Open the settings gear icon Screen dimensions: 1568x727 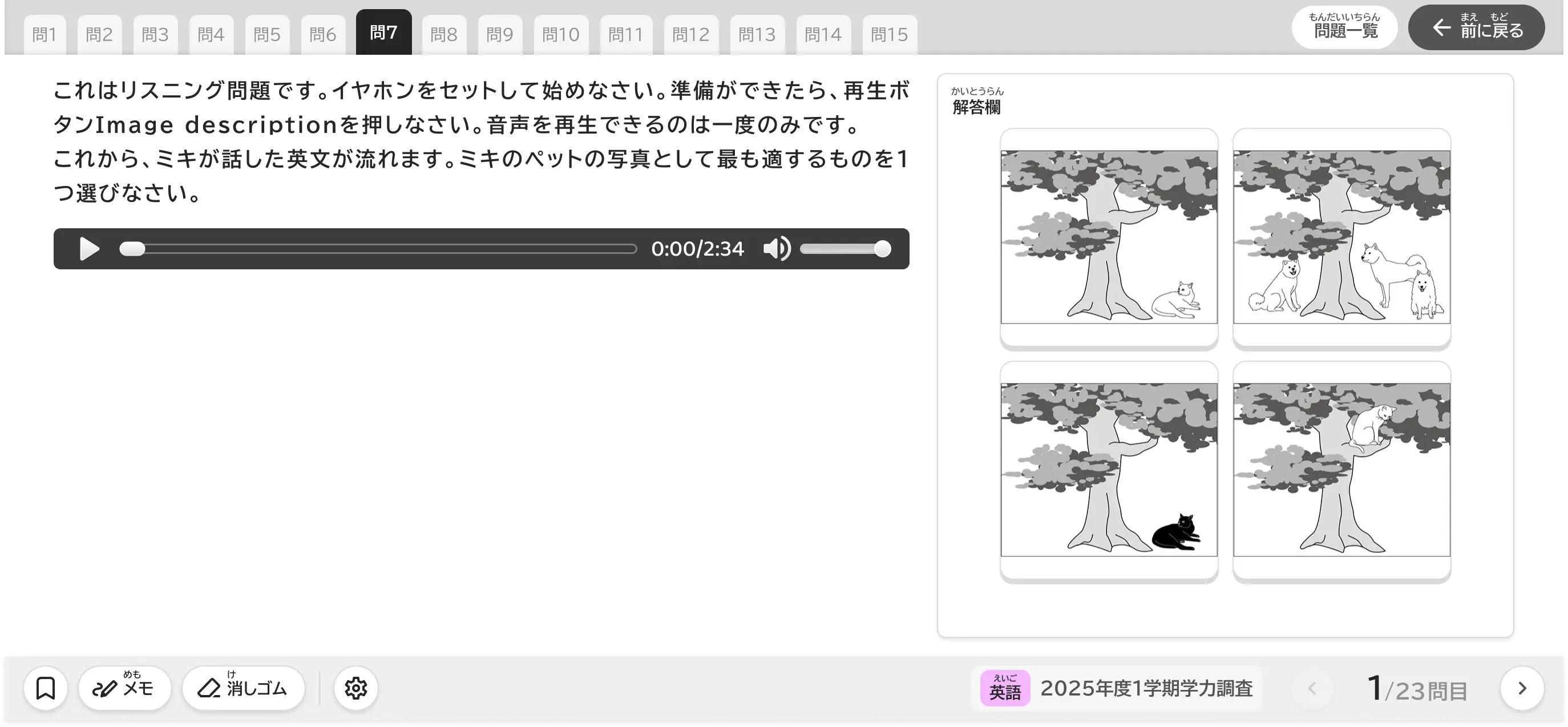(x=355, y=688)
